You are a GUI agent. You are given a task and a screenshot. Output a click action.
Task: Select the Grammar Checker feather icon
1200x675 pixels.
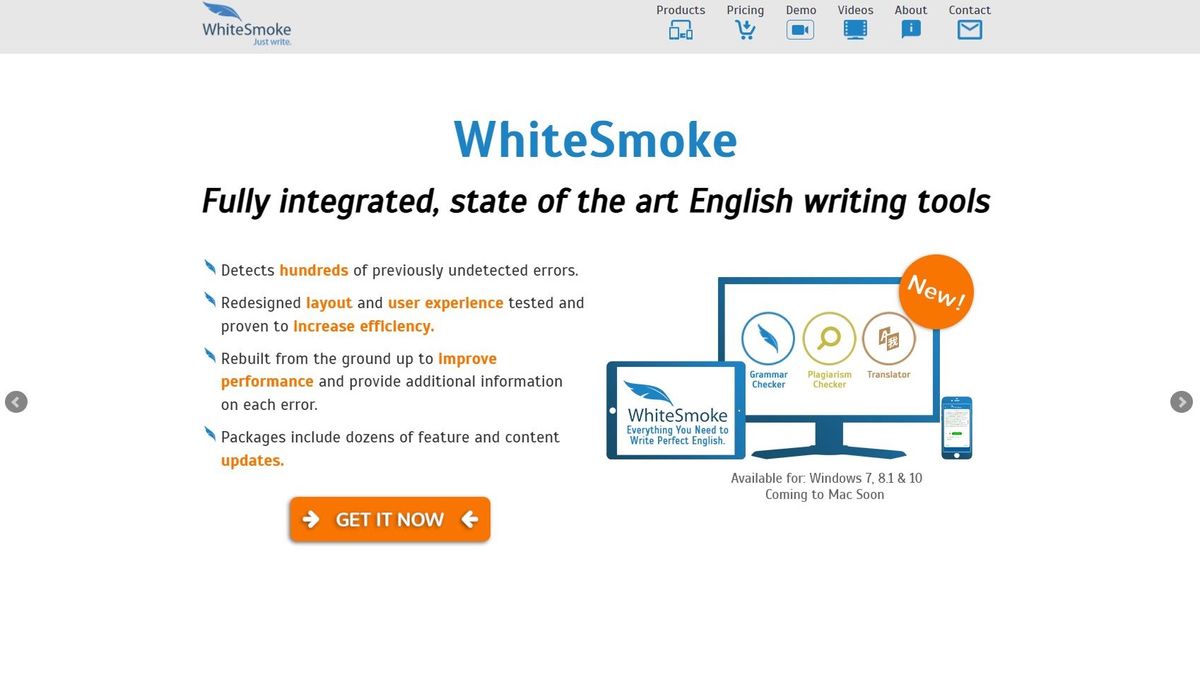point(767,337)
